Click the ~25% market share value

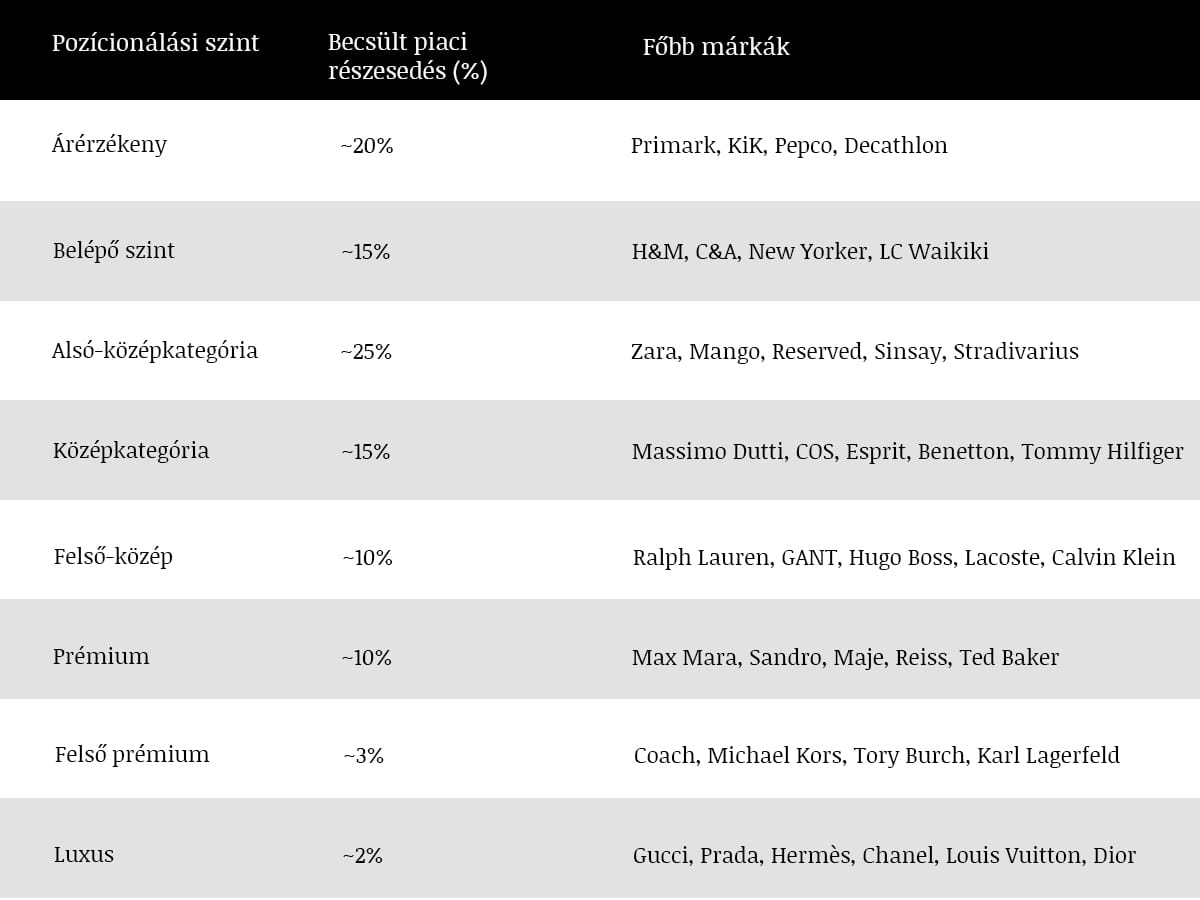coord(366,352)
